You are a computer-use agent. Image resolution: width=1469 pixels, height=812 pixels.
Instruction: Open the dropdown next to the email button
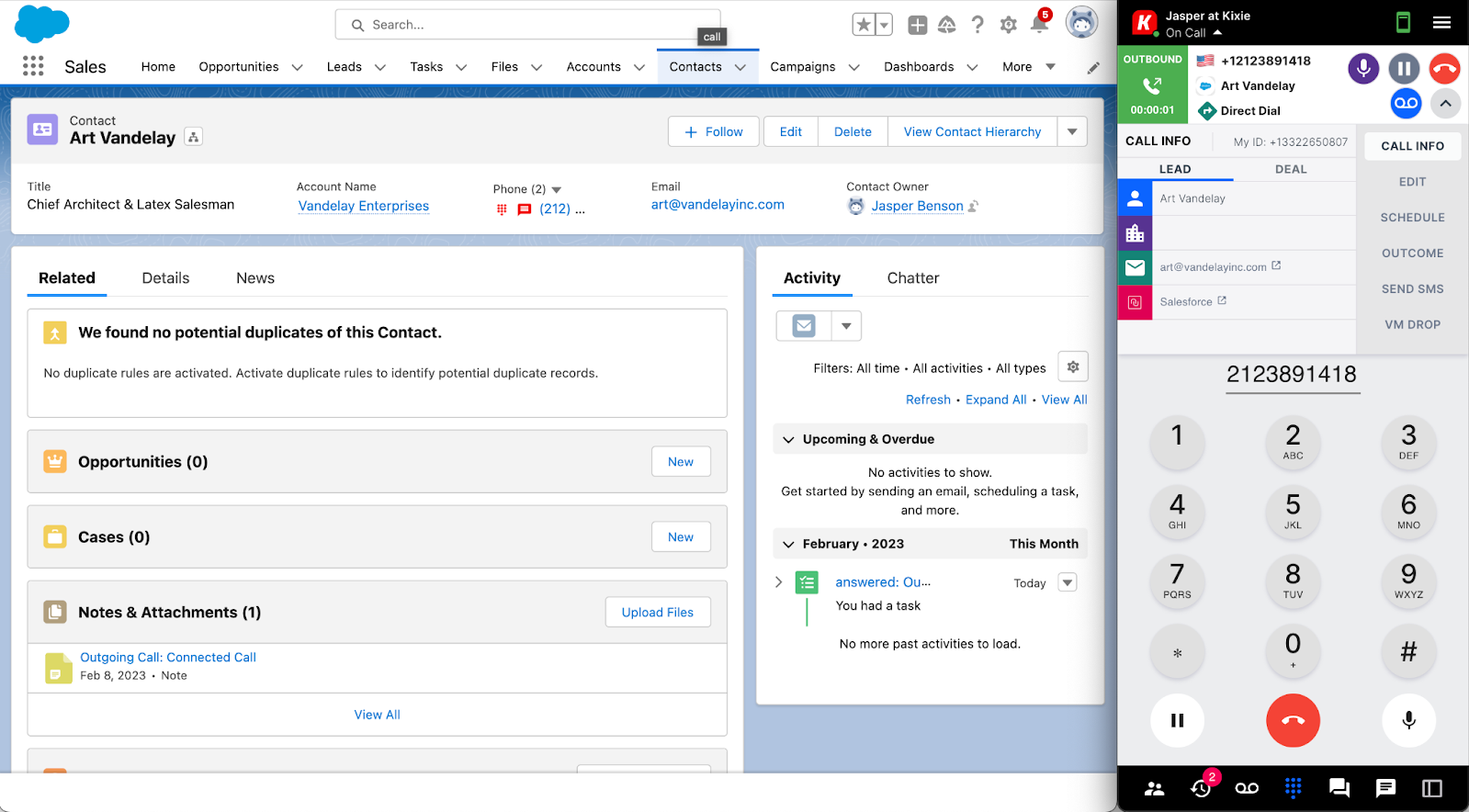pos(846,325)
